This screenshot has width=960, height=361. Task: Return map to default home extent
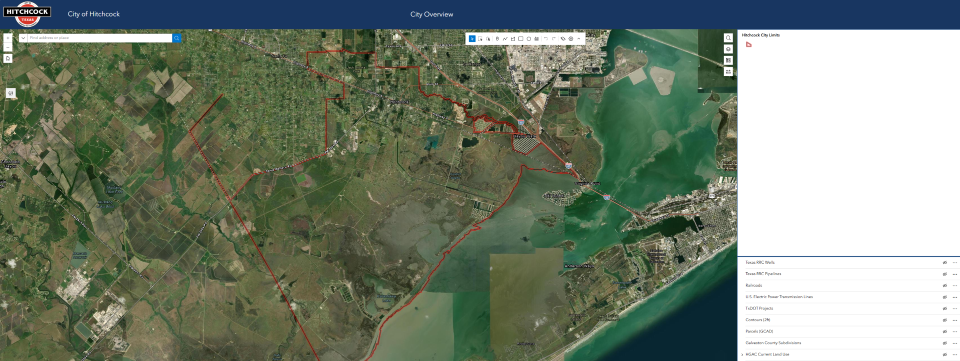point(7,58)
